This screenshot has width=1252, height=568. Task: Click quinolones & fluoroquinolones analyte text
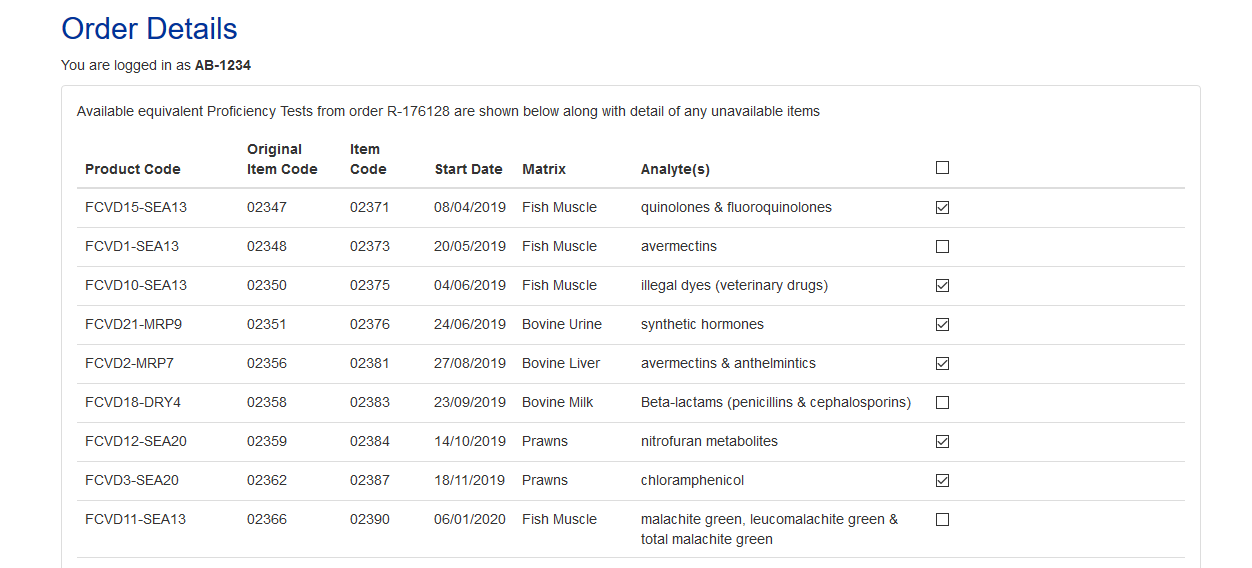click(736, 207)
